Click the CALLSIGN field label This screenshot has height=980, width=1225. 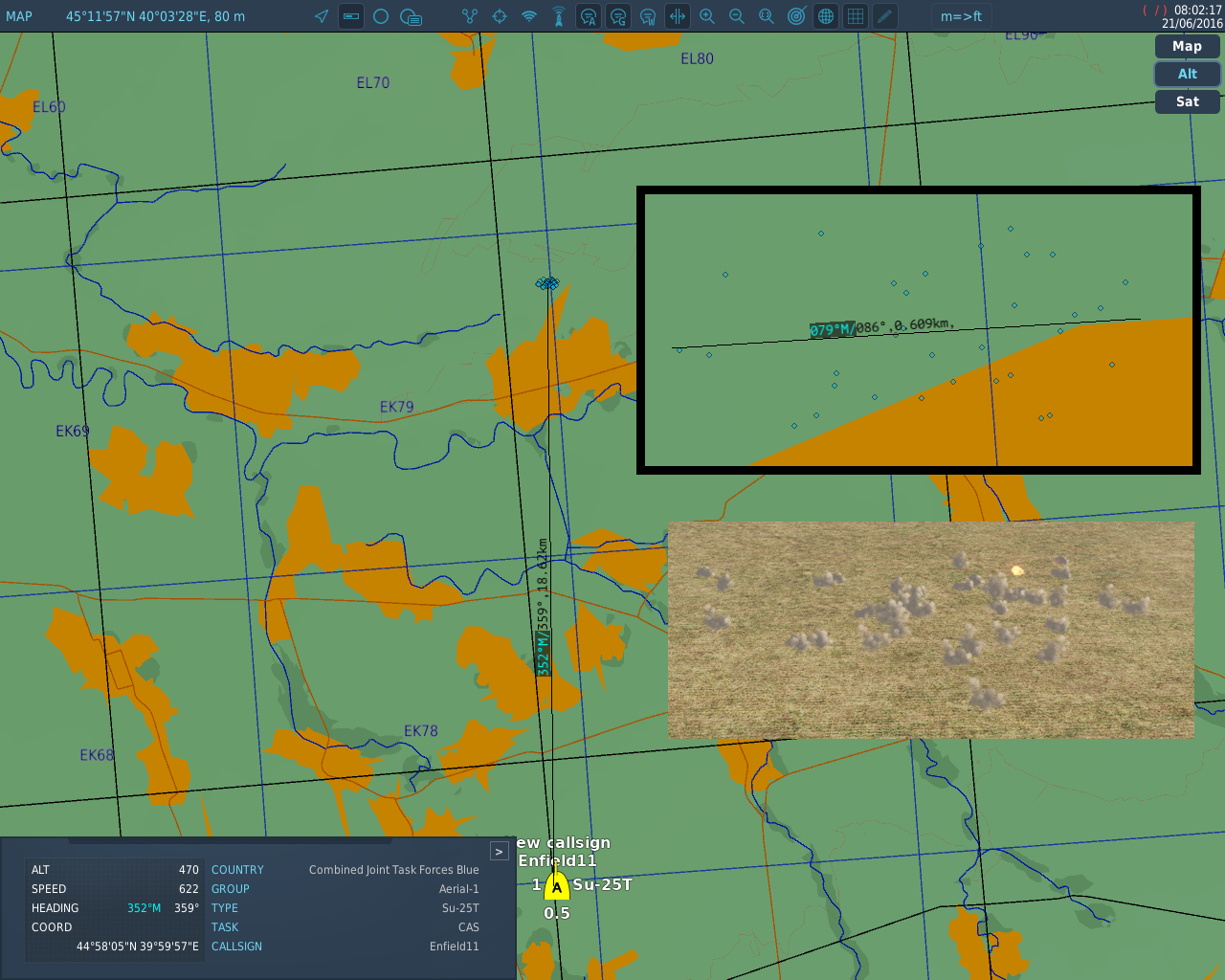pyautogui.click(x=236, y=947)
